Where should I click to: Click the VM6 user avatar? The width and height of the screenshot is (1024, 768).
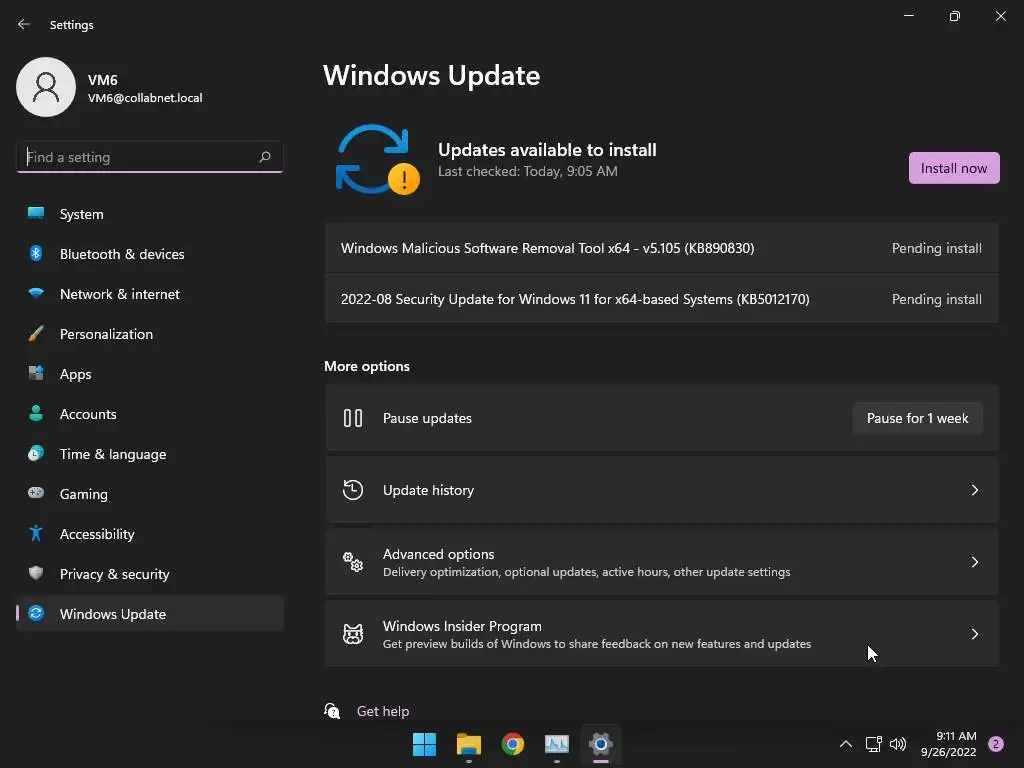[46, 87]
